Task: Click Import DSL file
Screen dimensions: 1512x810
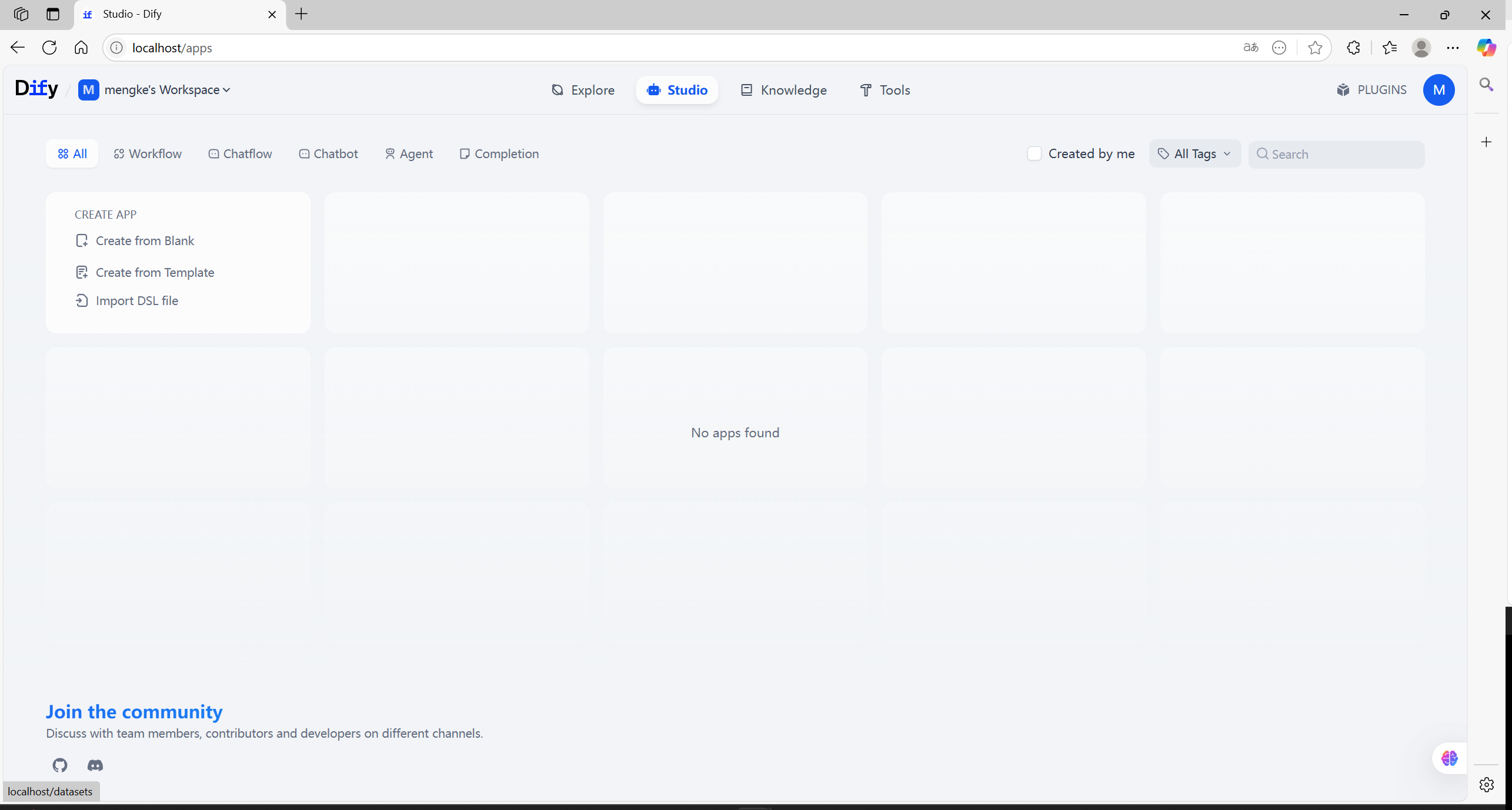Action: pyautogui.click(x=136, y=301)
